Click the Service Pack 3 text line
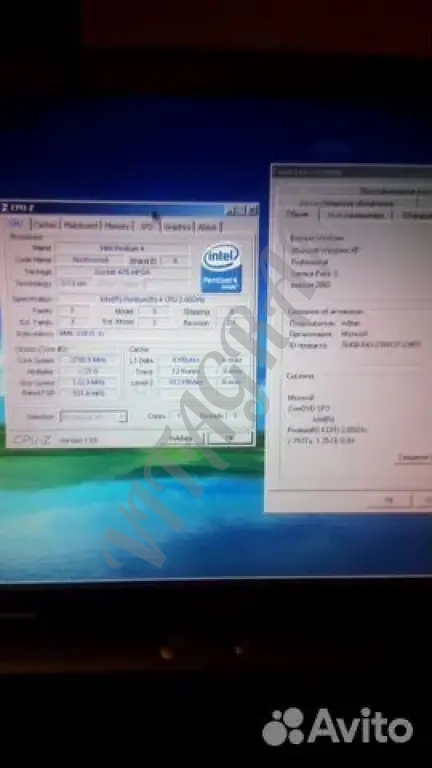Screen dimensions: 432x768 (x=314, y=273)
